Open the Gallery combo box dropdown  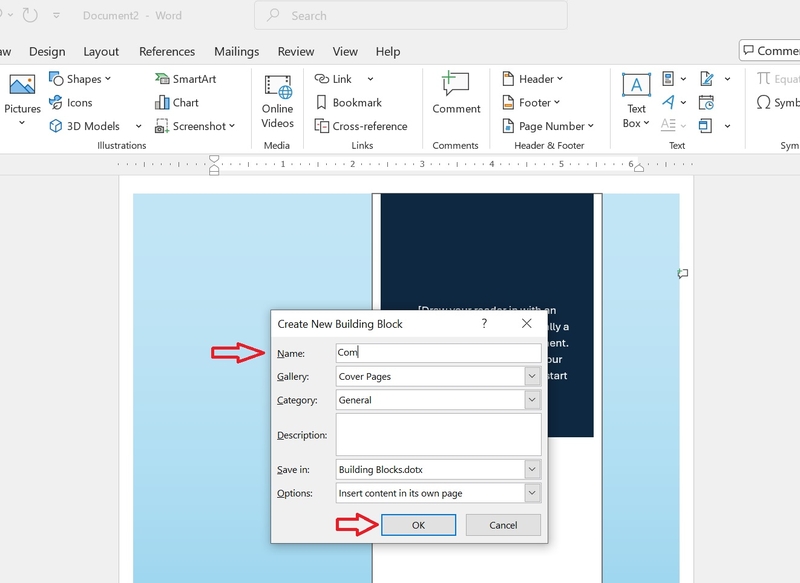click(532, 376)
